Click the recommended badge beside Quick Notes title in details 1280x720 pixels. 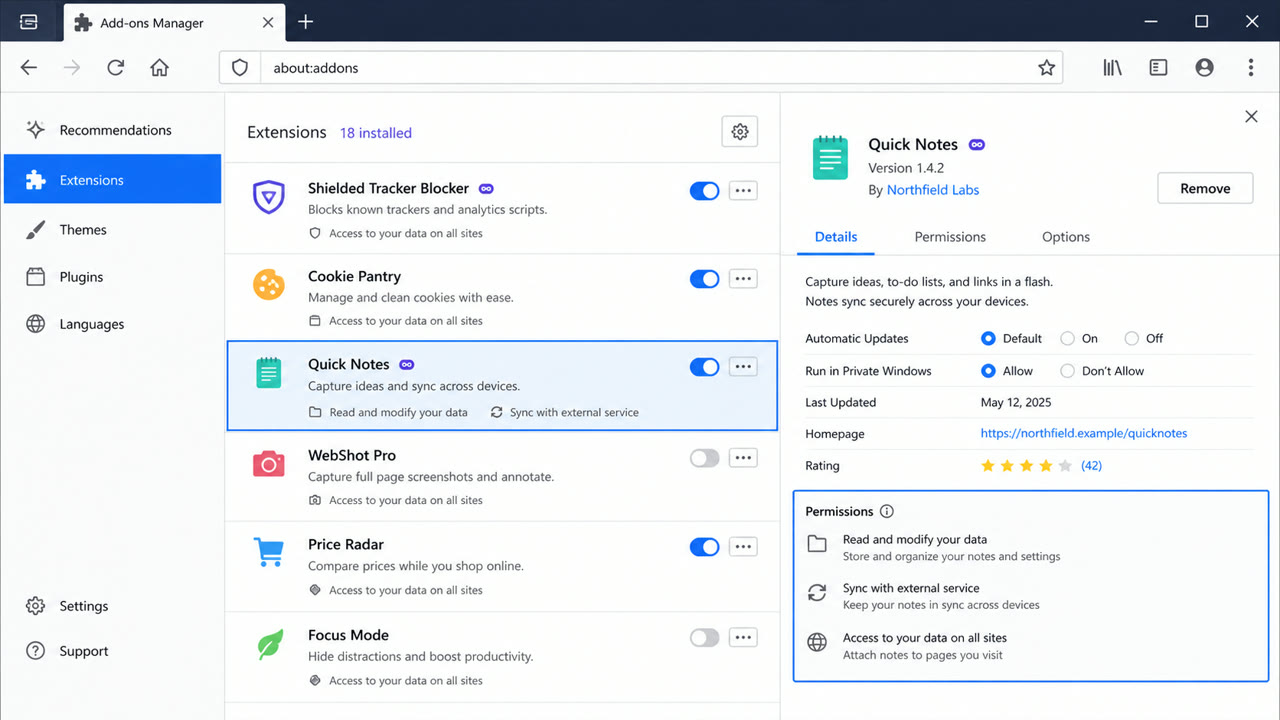(977, 145)
